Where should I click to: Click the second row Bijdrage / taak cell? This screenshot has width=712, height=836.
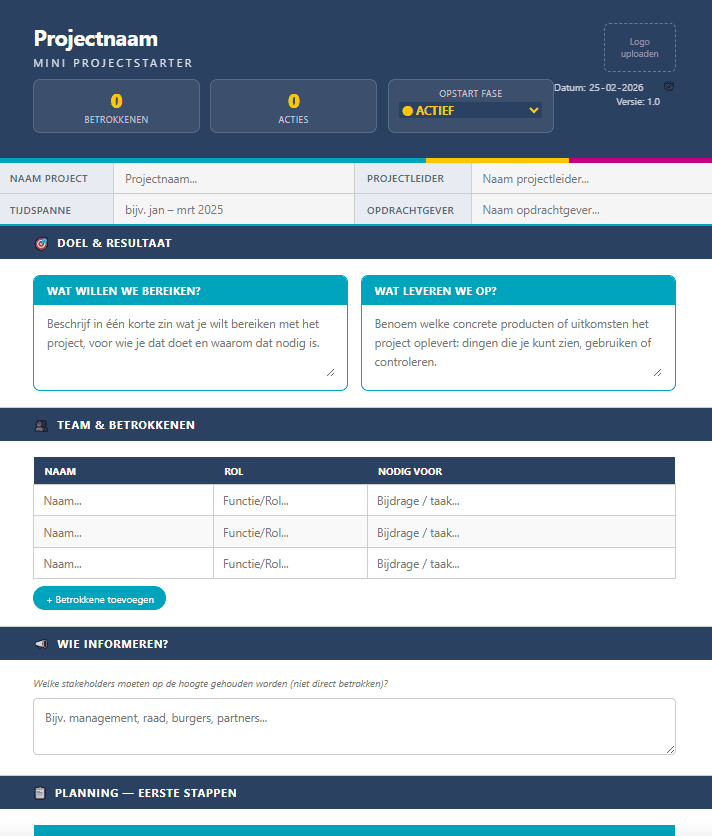521,532
